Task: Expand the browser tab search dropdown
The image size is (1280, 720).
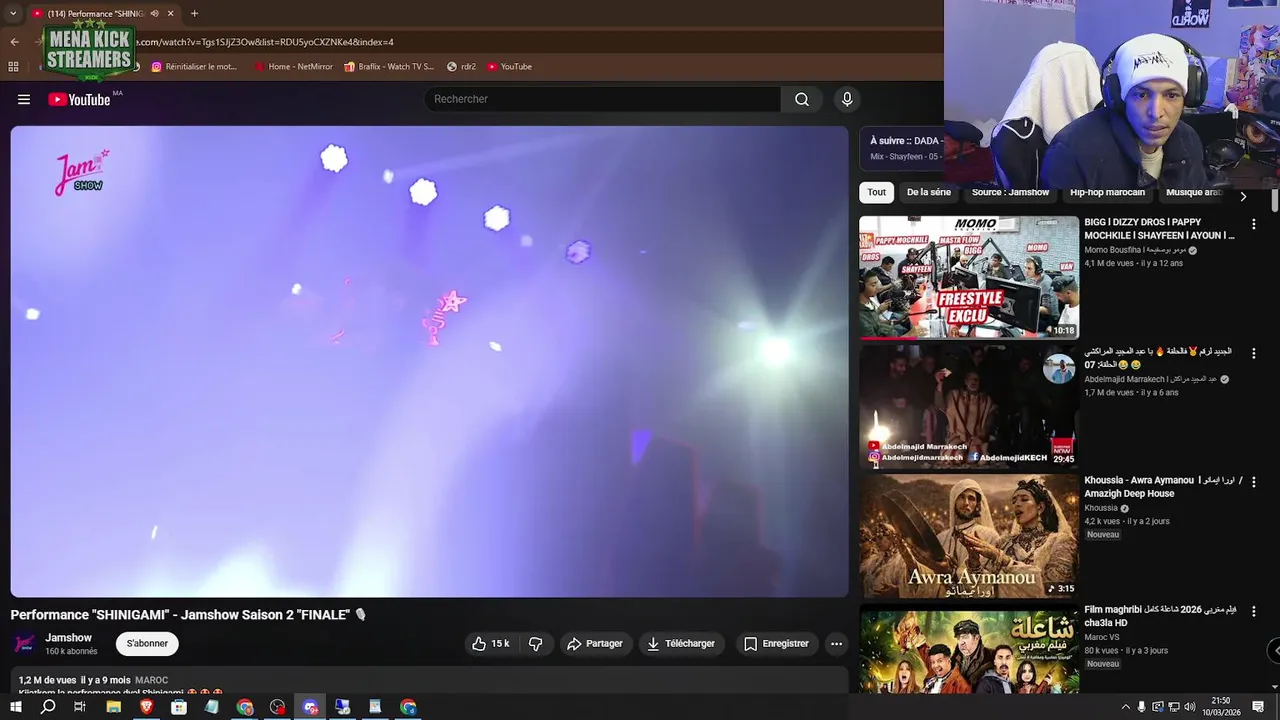Action: point(13,13)
